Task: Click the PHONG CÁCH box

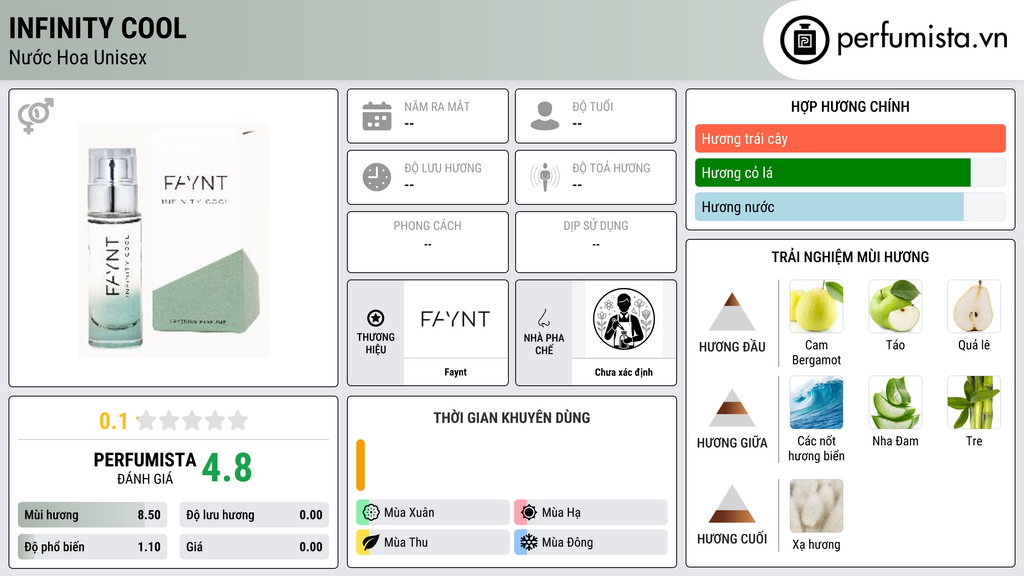Action: 428,242
